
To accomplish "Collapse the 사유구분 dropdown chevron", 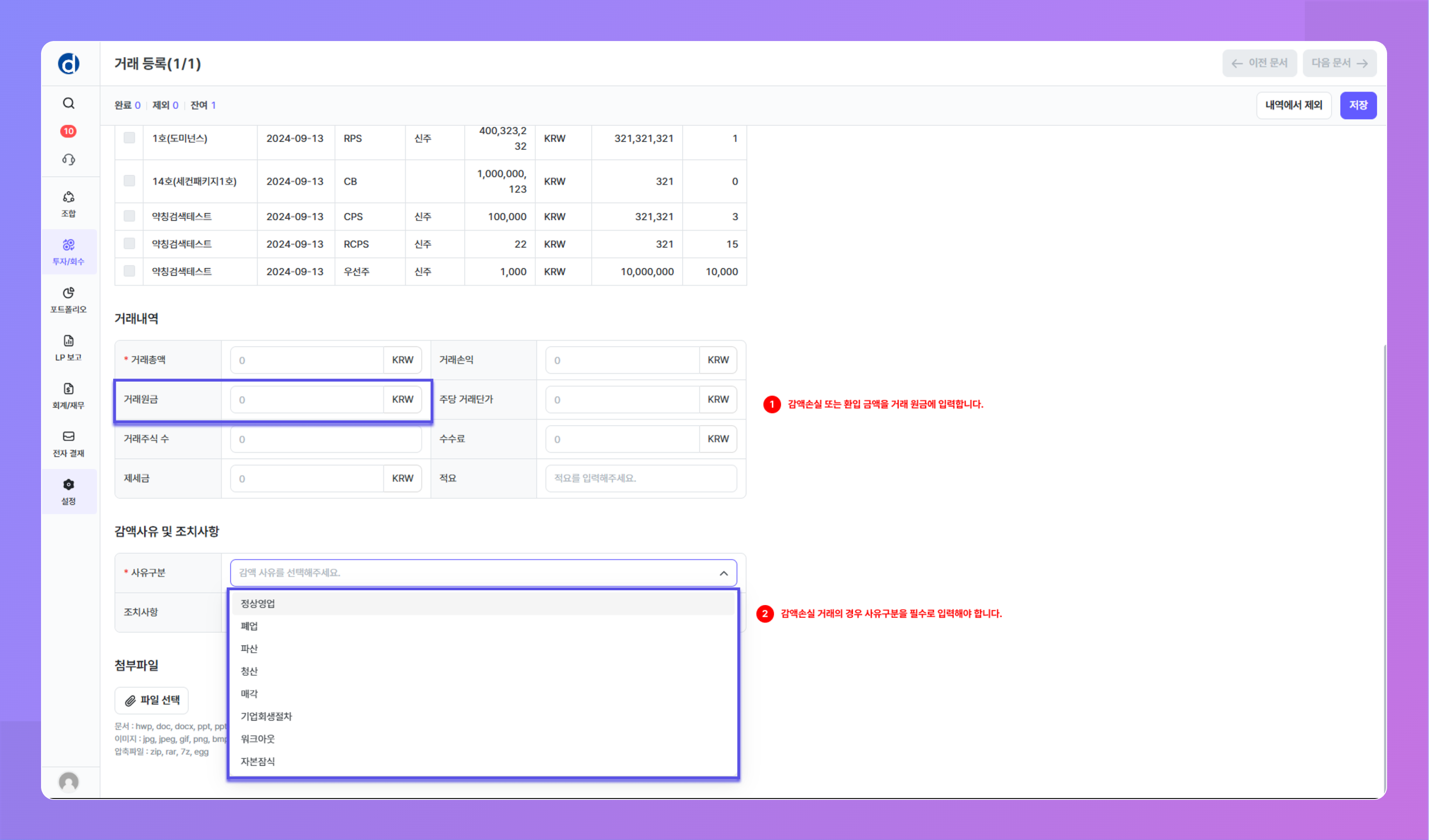I will point(724,573).
